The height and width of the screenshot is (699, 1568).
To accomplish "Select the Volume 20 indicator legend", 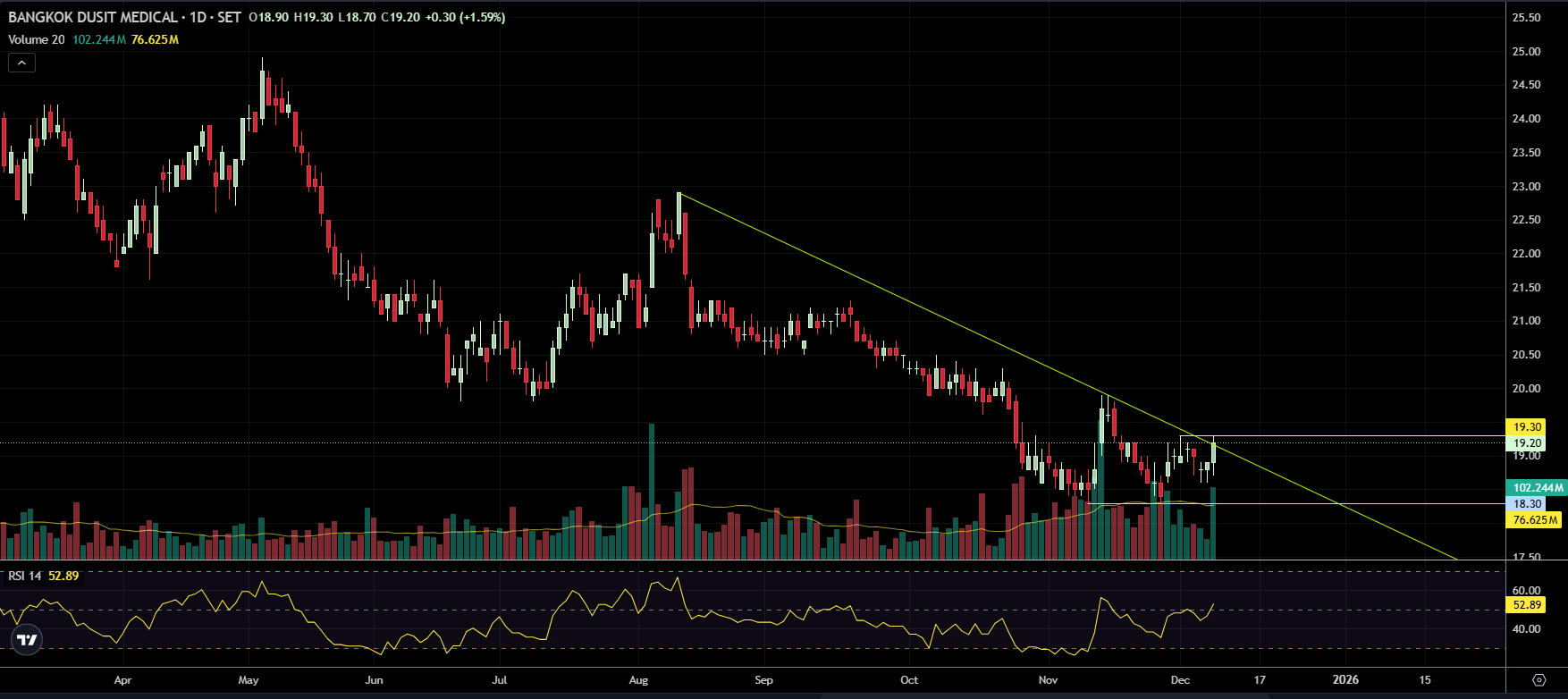I will pyautogui.click(x=37, y=39).
